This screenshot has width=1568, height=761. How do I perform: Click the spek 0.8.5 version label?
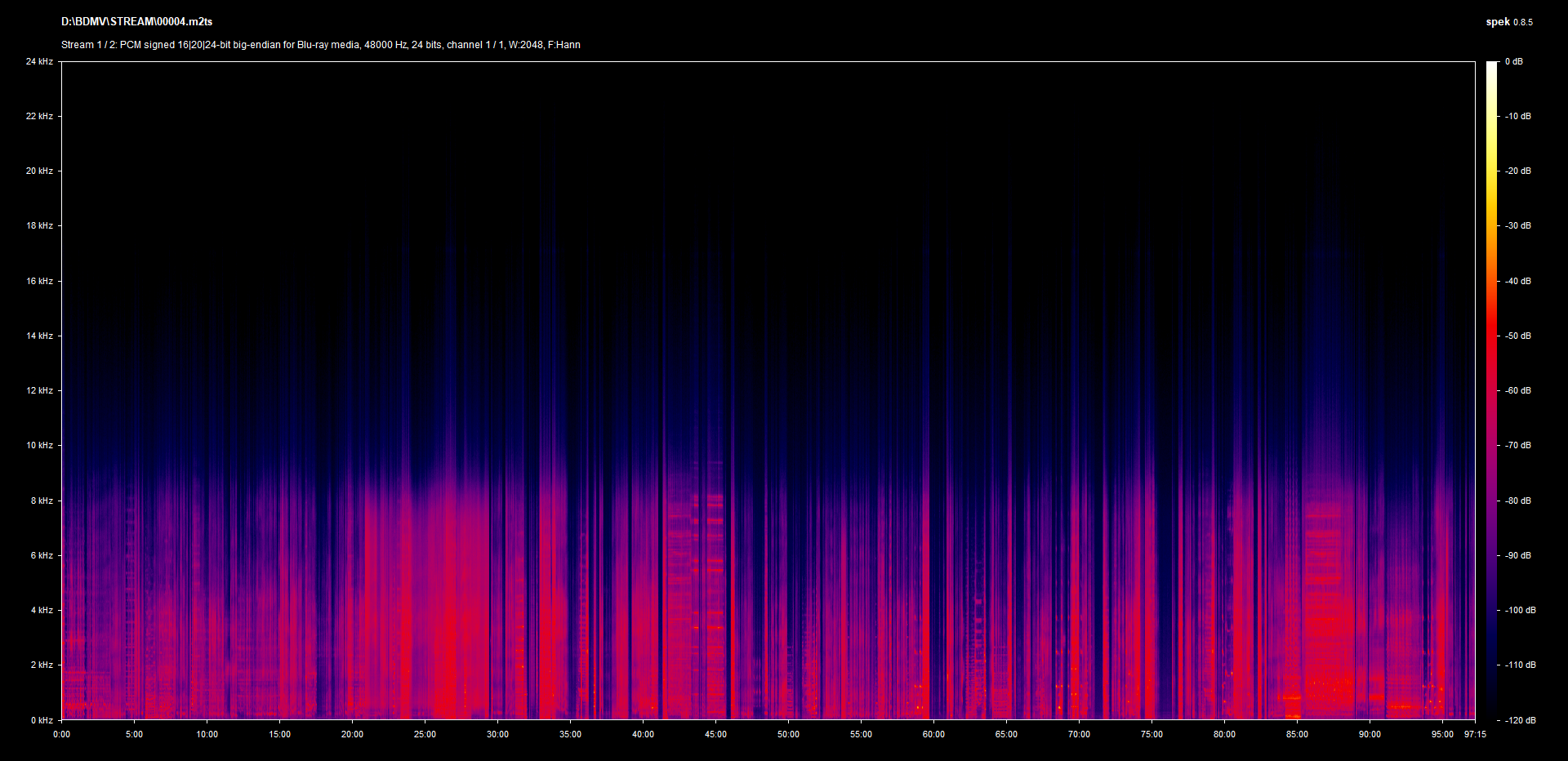(1508, 22)
